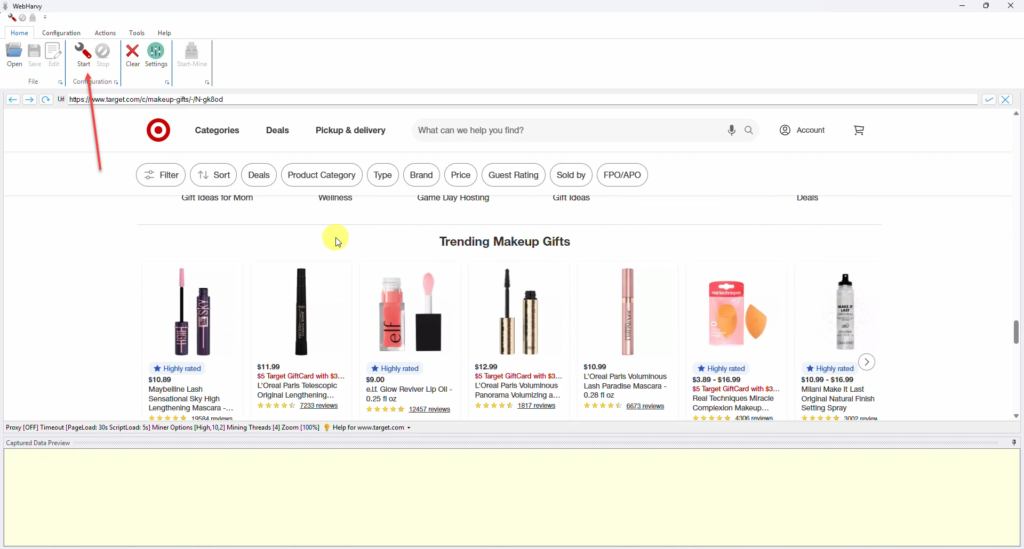
Task: Click the Target bullseye logo
Action: pos(158,130)
